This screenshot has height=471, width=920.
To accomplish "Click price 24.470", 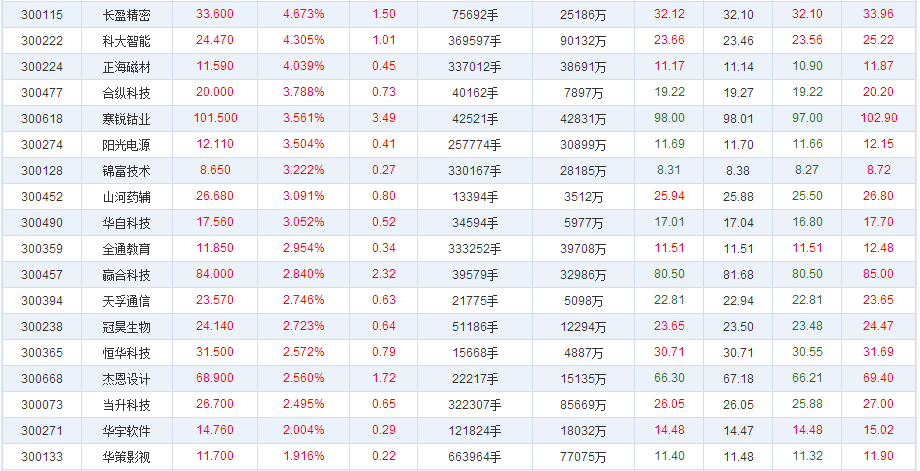I will tap(215, 40).
